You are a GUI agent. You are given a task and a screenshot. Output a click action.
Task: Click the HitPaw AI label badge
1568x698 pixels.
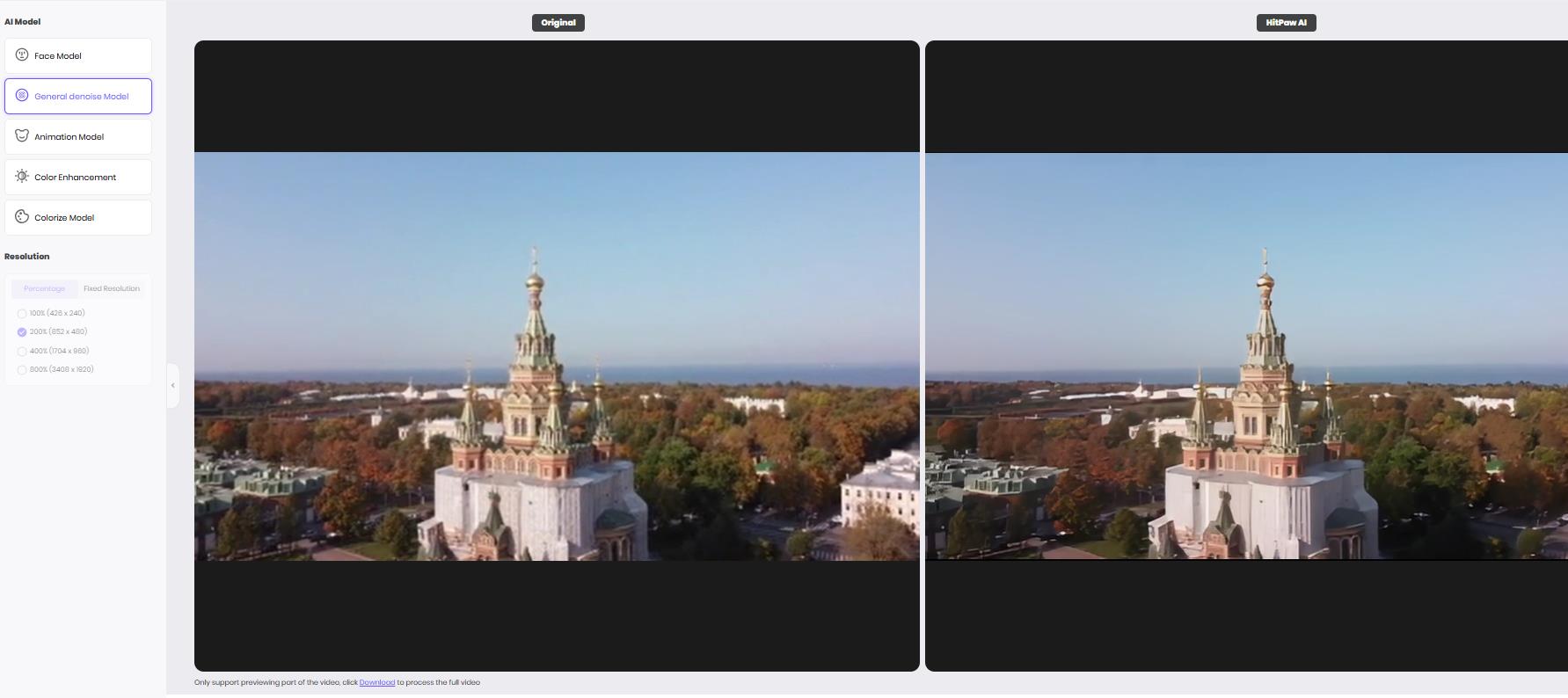(1287, 23)
